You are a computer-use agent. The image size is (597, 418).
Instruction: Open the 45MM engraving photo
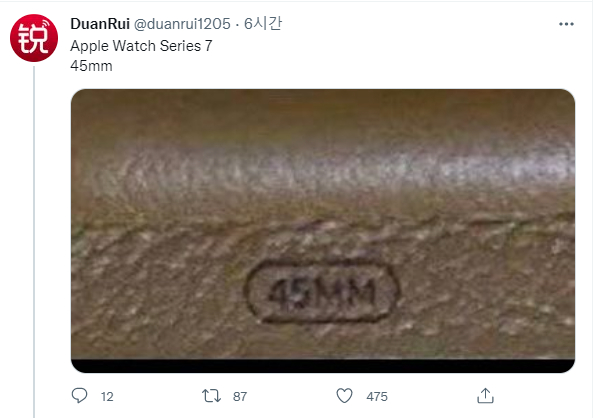323,231
